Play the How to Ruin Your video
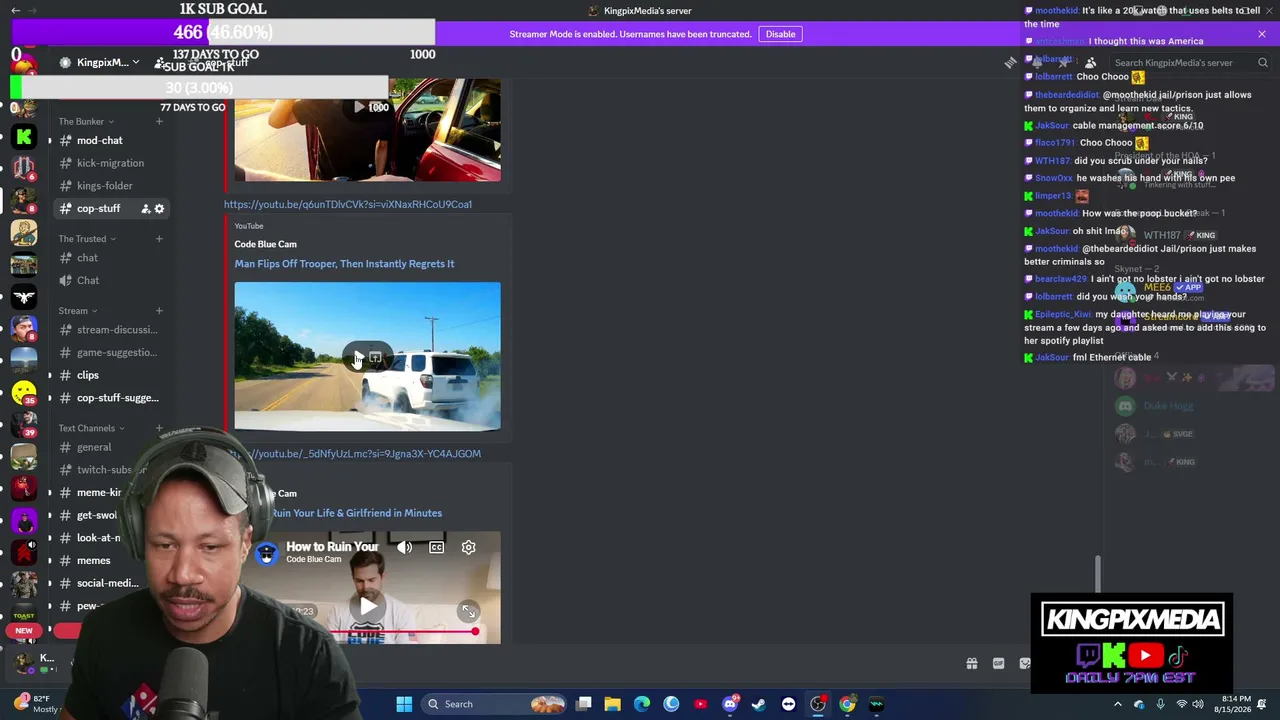Image resolution: width=1280 pixels, height=720 pixels. coord(368,606)
